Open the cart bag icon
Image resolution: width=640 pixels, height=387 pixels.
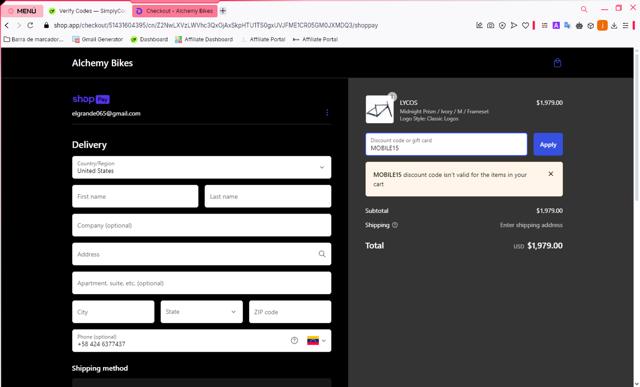pos(558,63)
